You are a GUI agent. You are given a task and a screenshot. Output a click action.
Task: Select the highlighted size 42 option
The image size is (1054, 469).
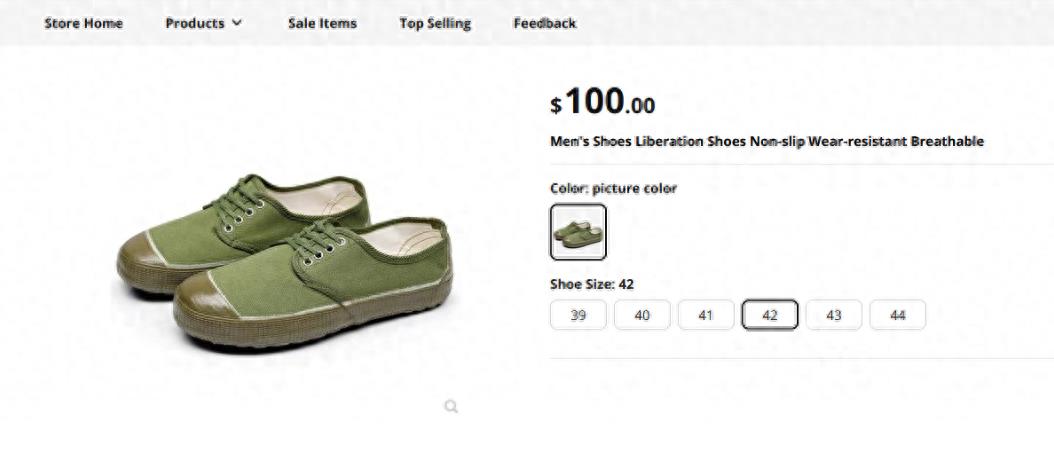click(x=770, y=315)
